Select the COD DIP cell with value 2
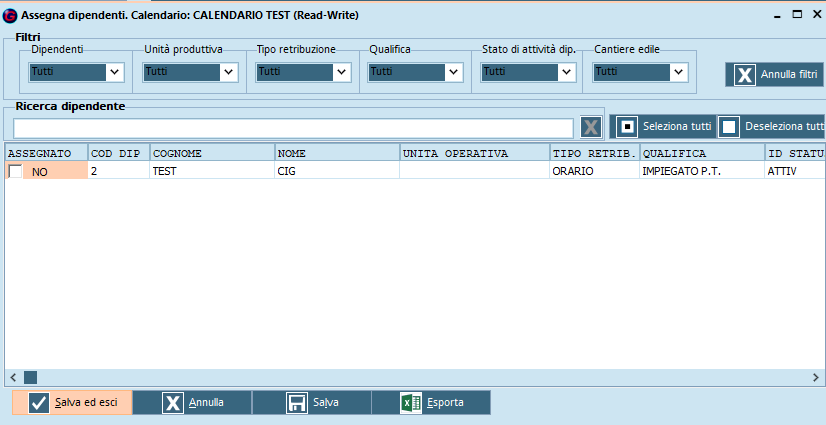The width and height of the screenshot is (826, 425). [x=119, y=171]
